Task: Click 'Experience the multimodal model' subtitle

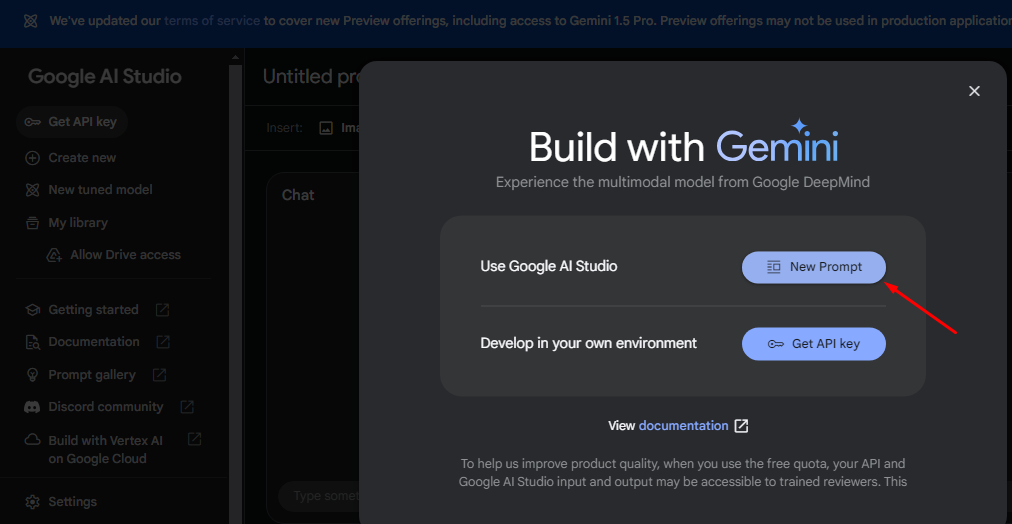Action: 683,183
